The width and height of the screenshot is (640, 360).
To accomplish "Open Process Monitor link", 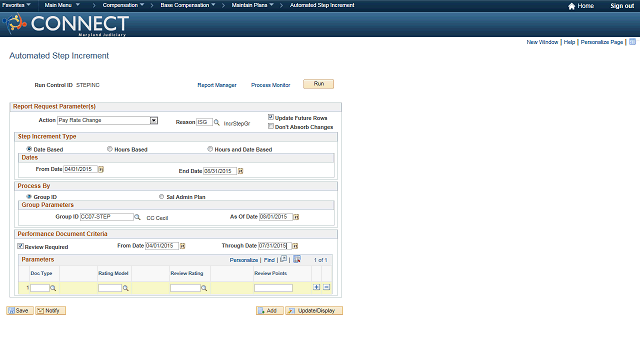I will [x=271, y=85].
